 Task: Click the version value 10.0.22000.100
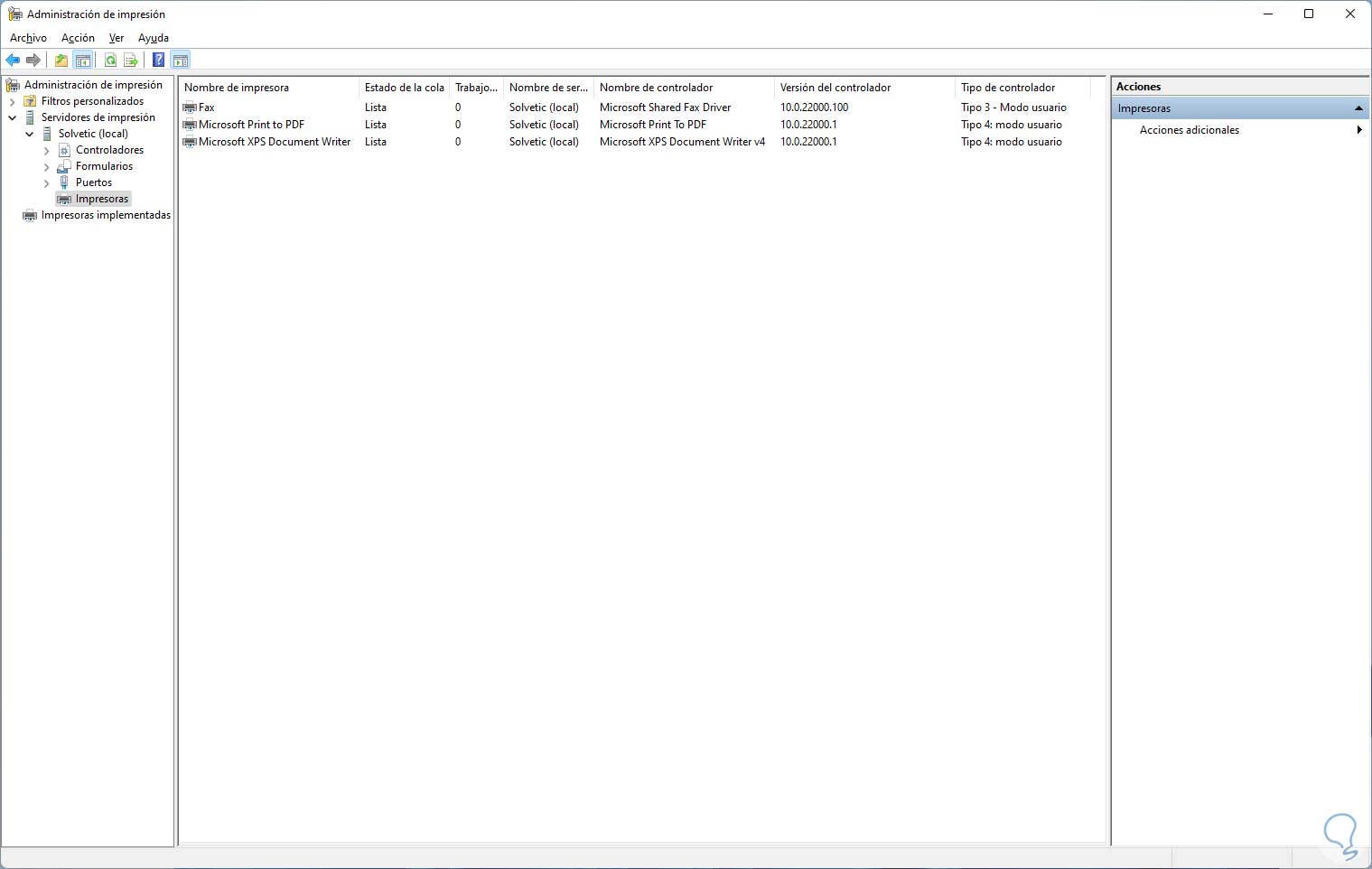coord(815,107)
